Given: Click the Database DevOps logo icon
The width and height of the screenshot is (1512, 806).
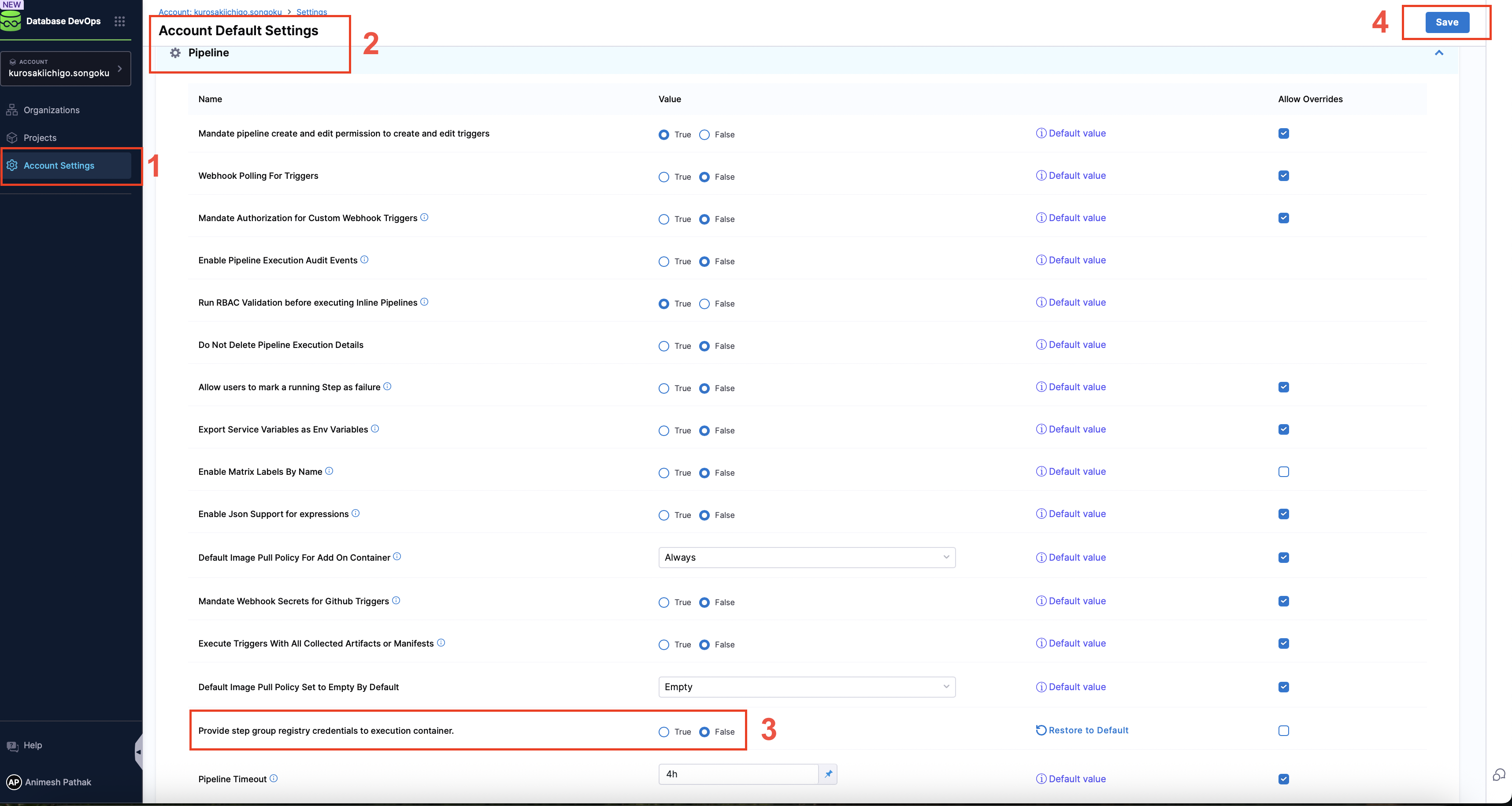Looking at the screenshot, I should pyautogui.click(x=11, y=21).
